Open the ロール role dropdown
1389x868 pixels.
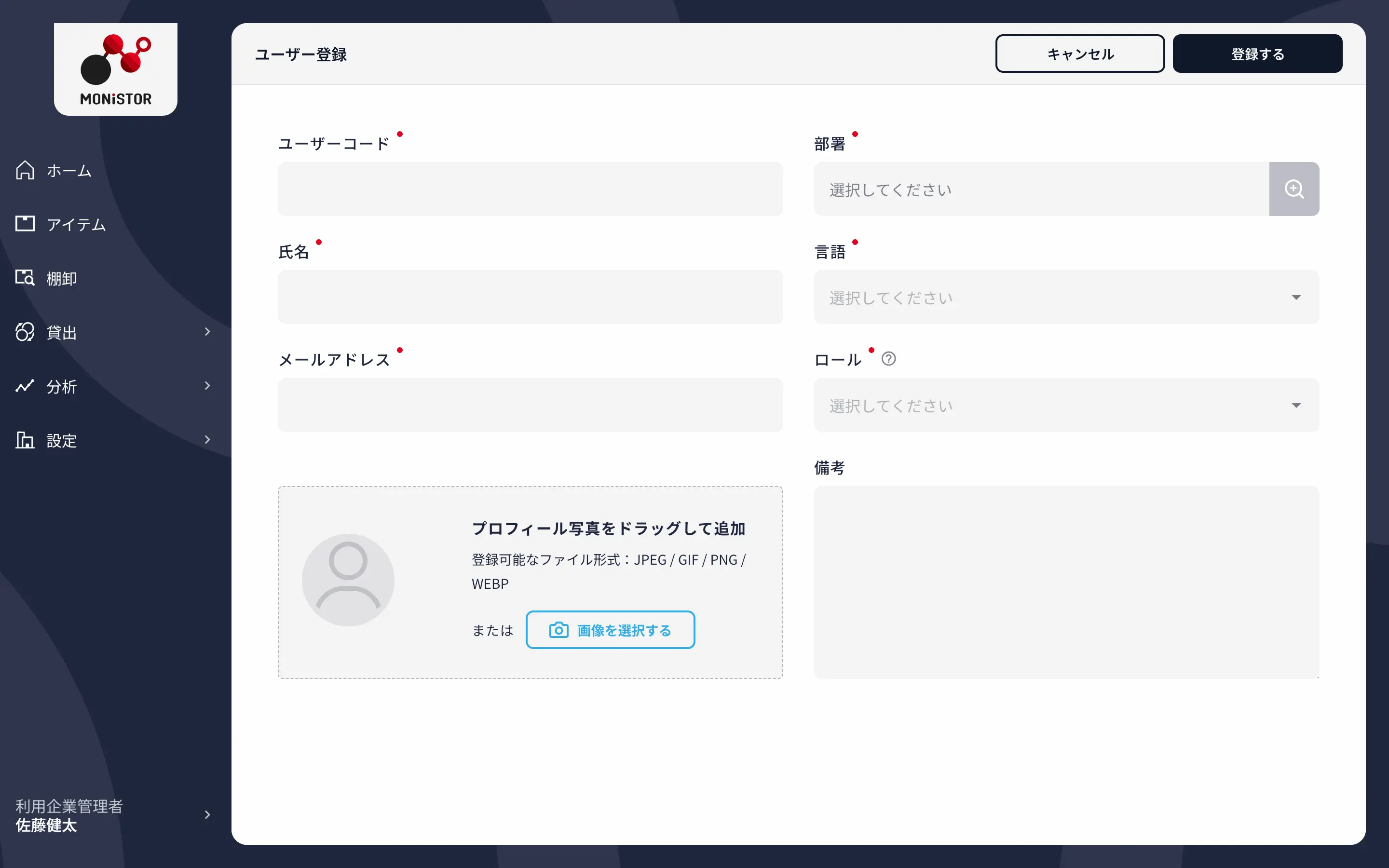(x=1066, y=405)
